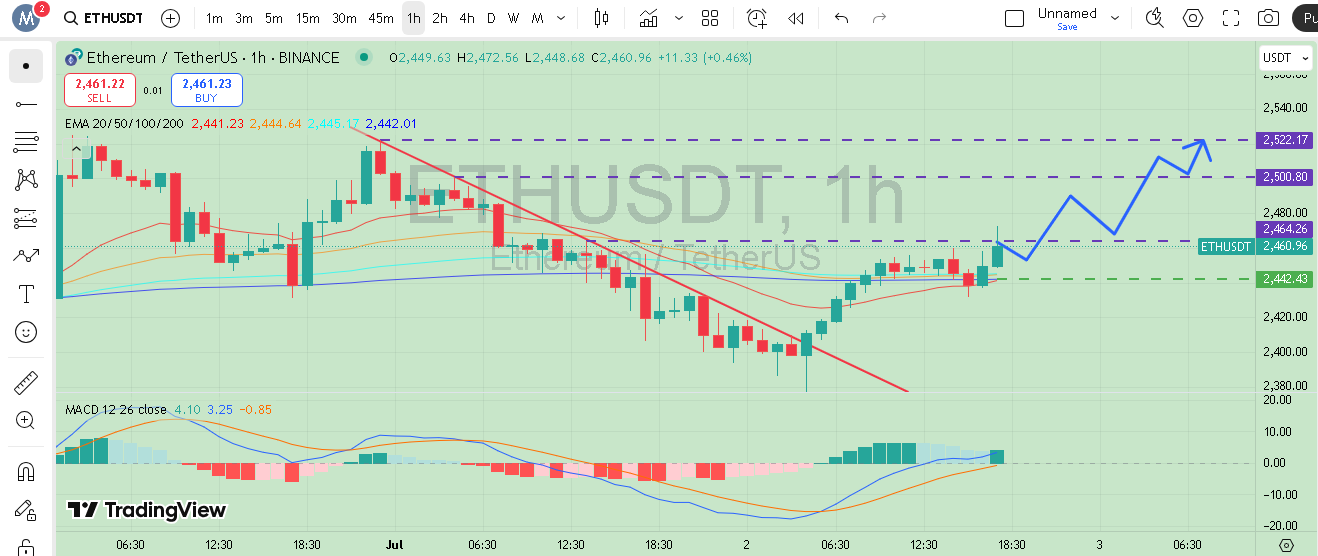Open the layout setup square icon
1318x556 pixels.
1014,18
